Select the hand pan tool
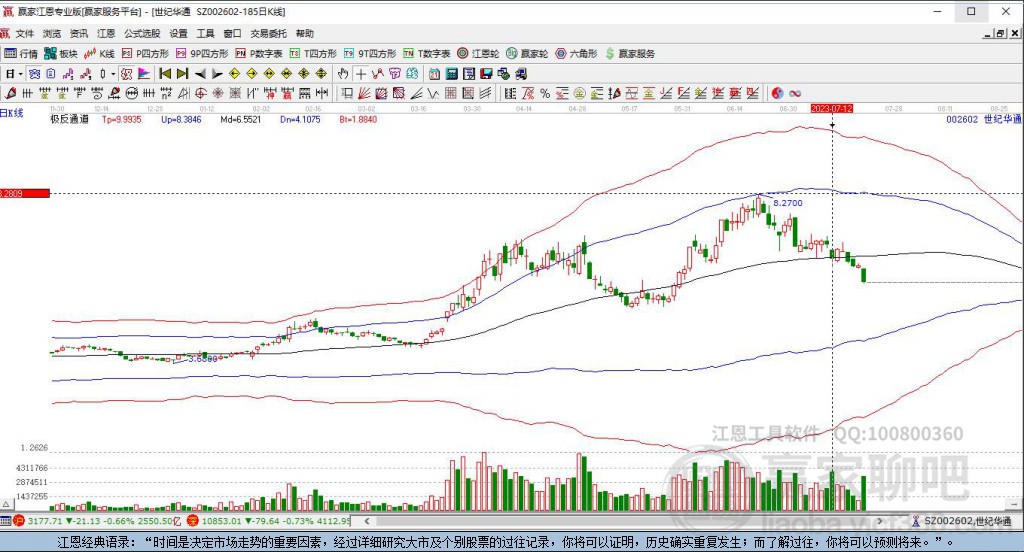 (x=342, y=74)
